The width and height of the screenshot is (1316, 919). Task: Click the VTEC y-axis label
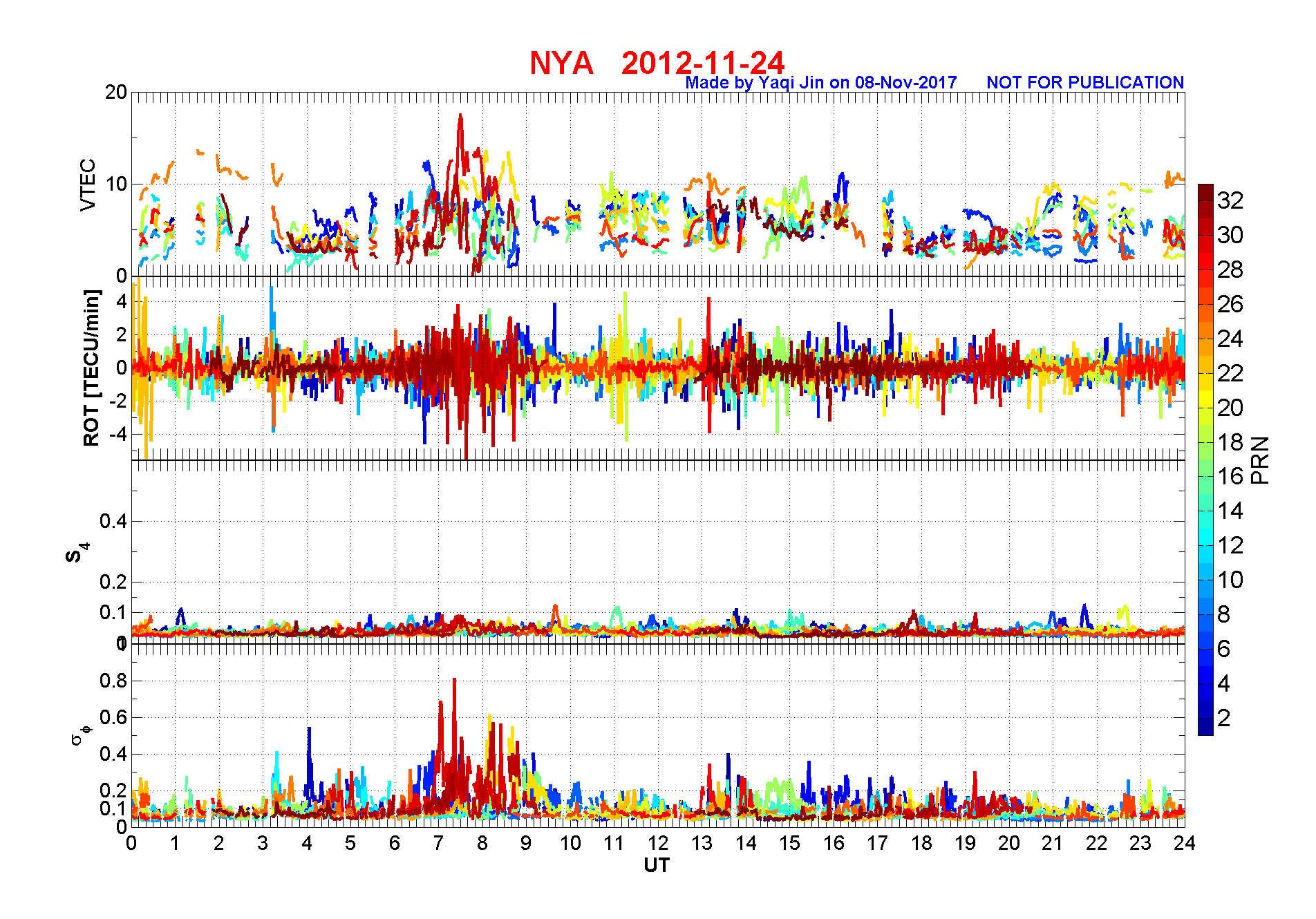[88, 184]
